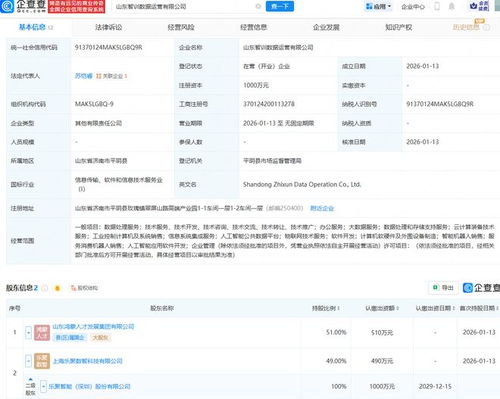The height and width of the screenshot is (399, 500).
Task: Select credit code 91370124MAK5LGBQ9R value
Action: pyautogui.click(x=109, y=47)
